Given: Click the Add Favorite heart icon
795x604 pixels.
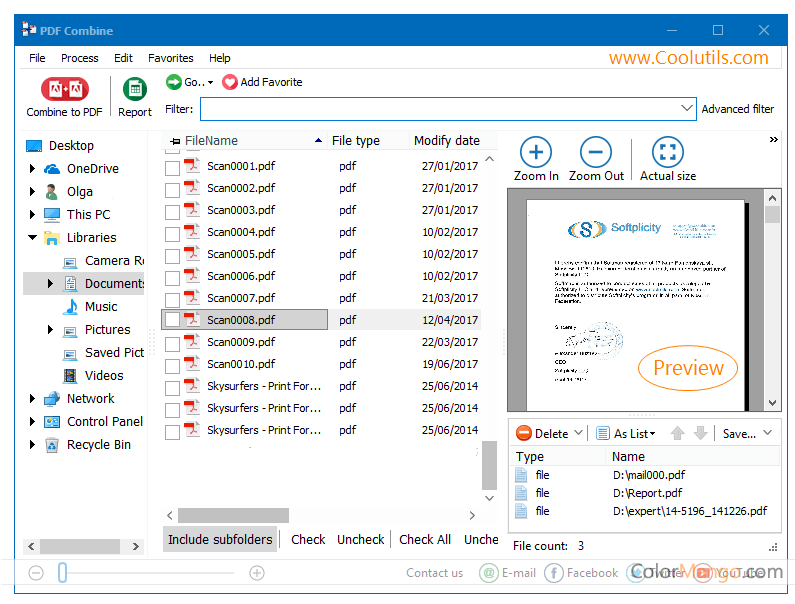Looking at the screenshot, I should click(x=230, y=82).
